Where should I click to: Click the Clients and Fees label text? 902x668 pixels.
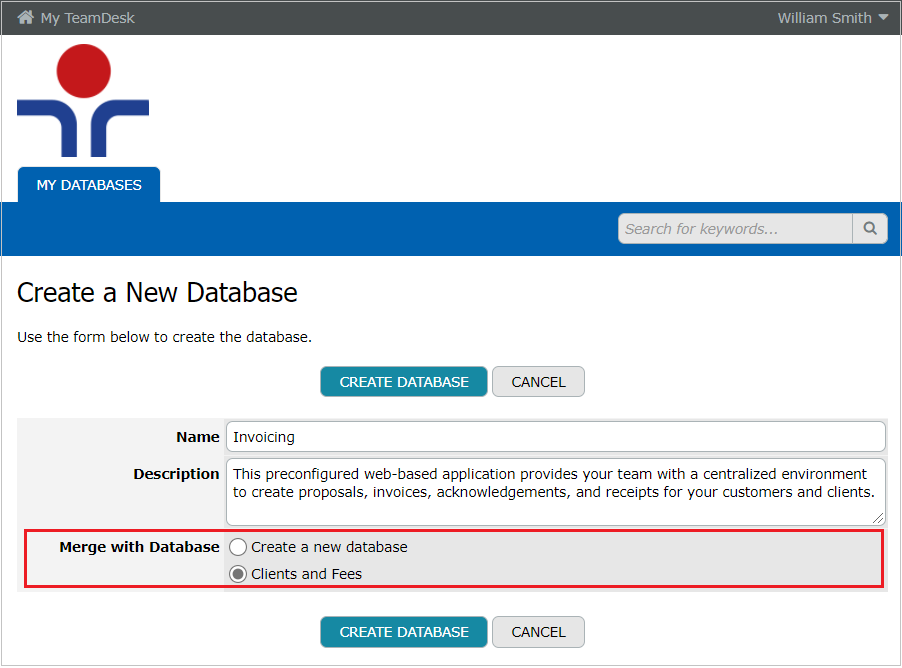point(306,574)
